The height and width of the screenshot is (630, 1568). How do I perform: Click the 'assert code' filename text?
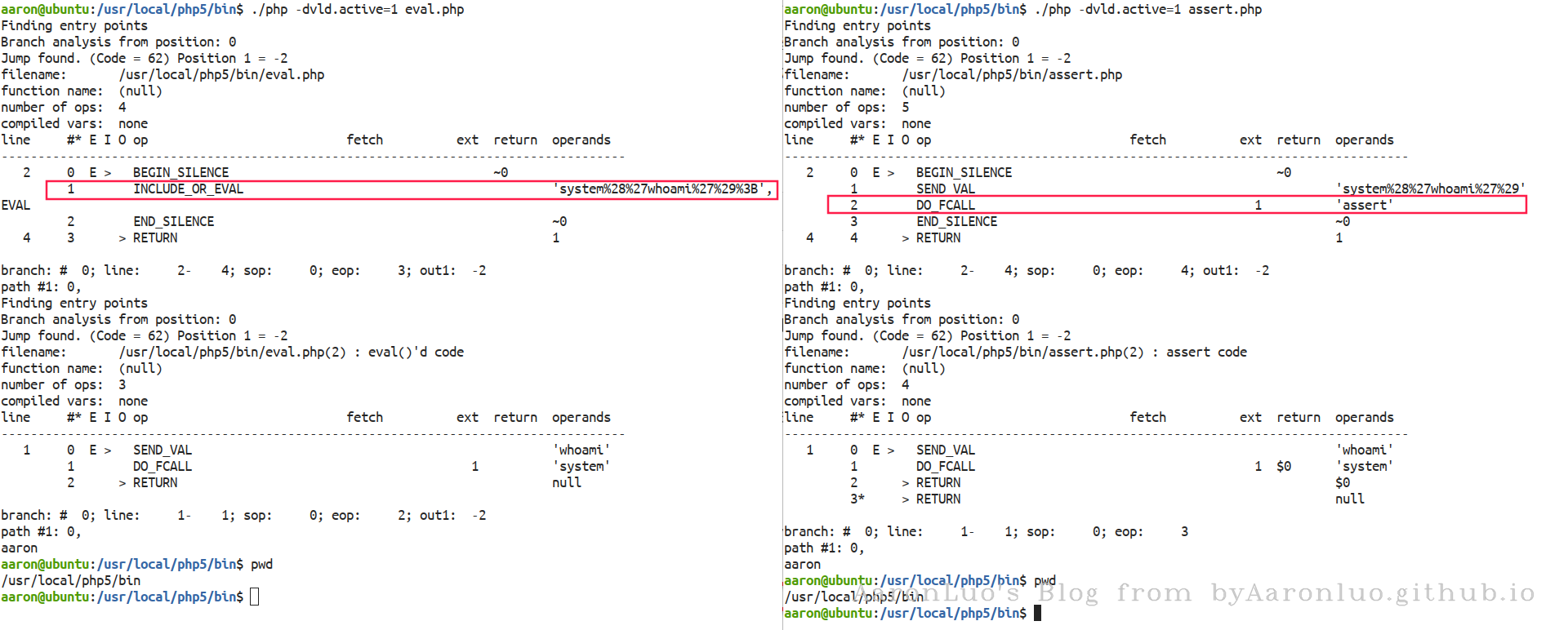coord(1206,353)
